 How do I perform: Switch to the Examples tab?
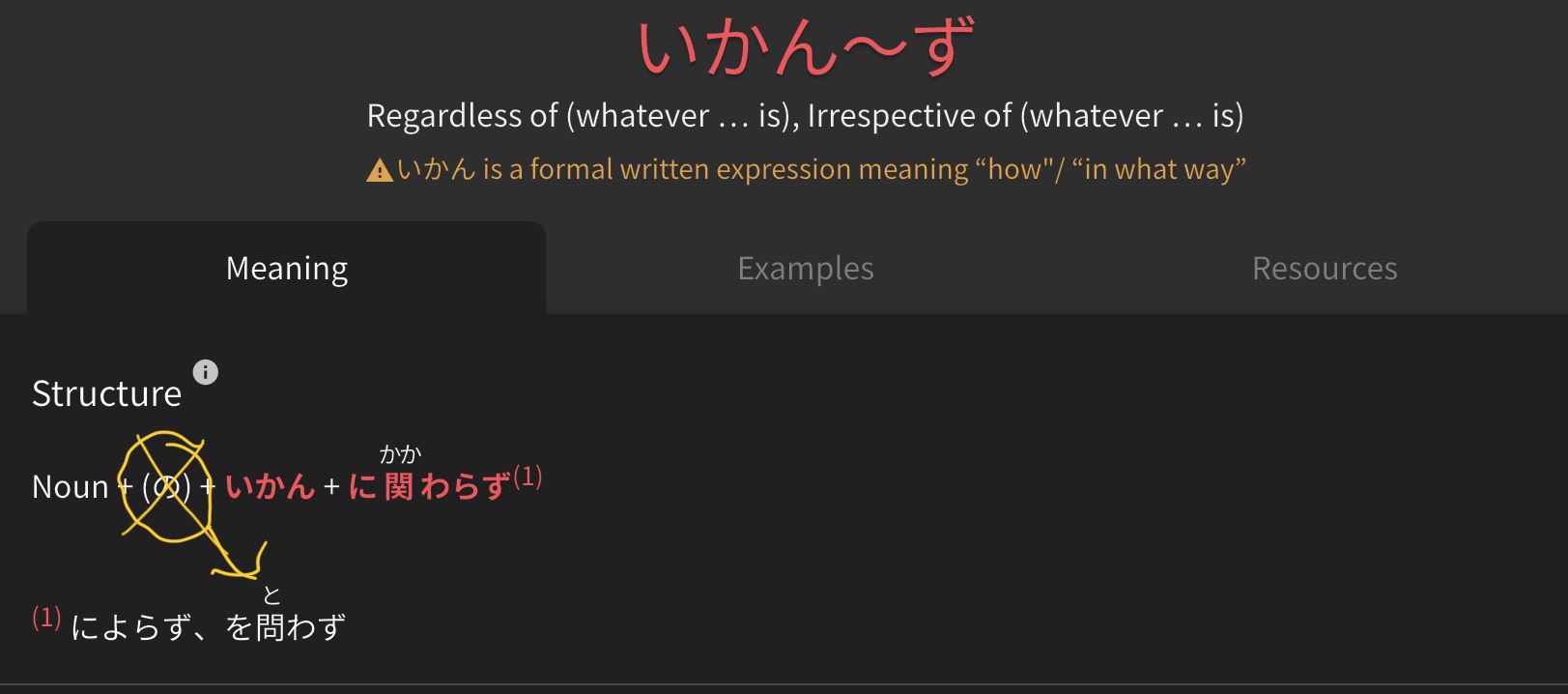point(806,268)
